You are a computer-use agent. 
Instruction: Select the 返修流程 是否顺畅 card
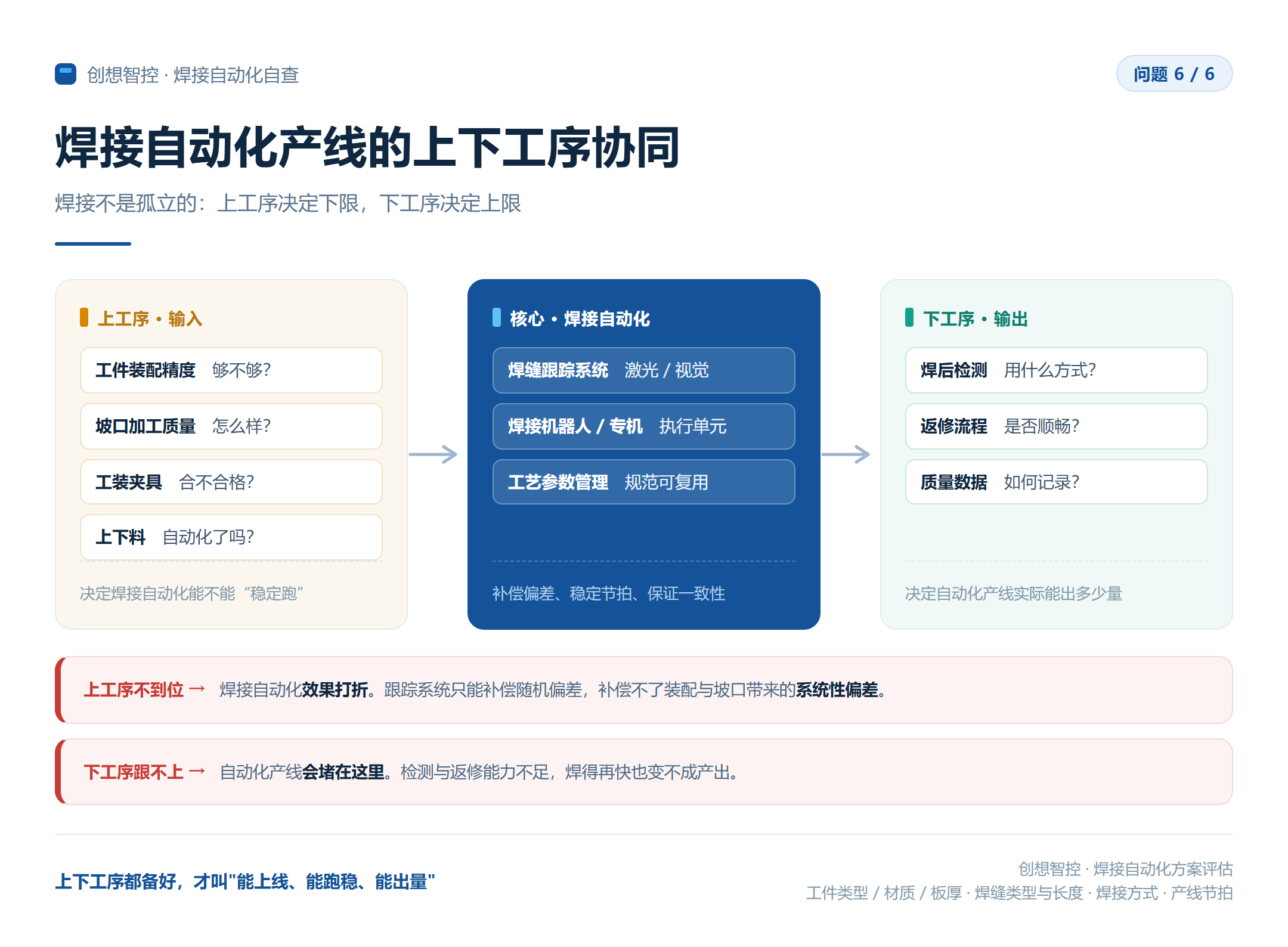[x=1057, y=426]
